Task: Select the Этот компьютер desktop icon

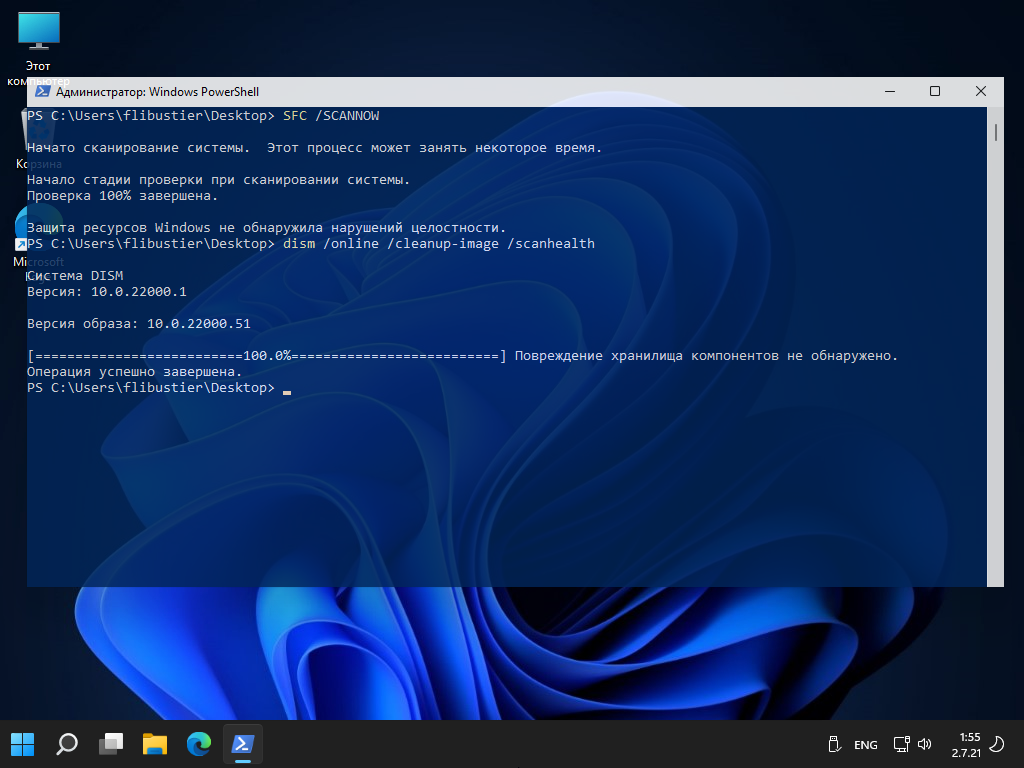Action: (38, 35)
